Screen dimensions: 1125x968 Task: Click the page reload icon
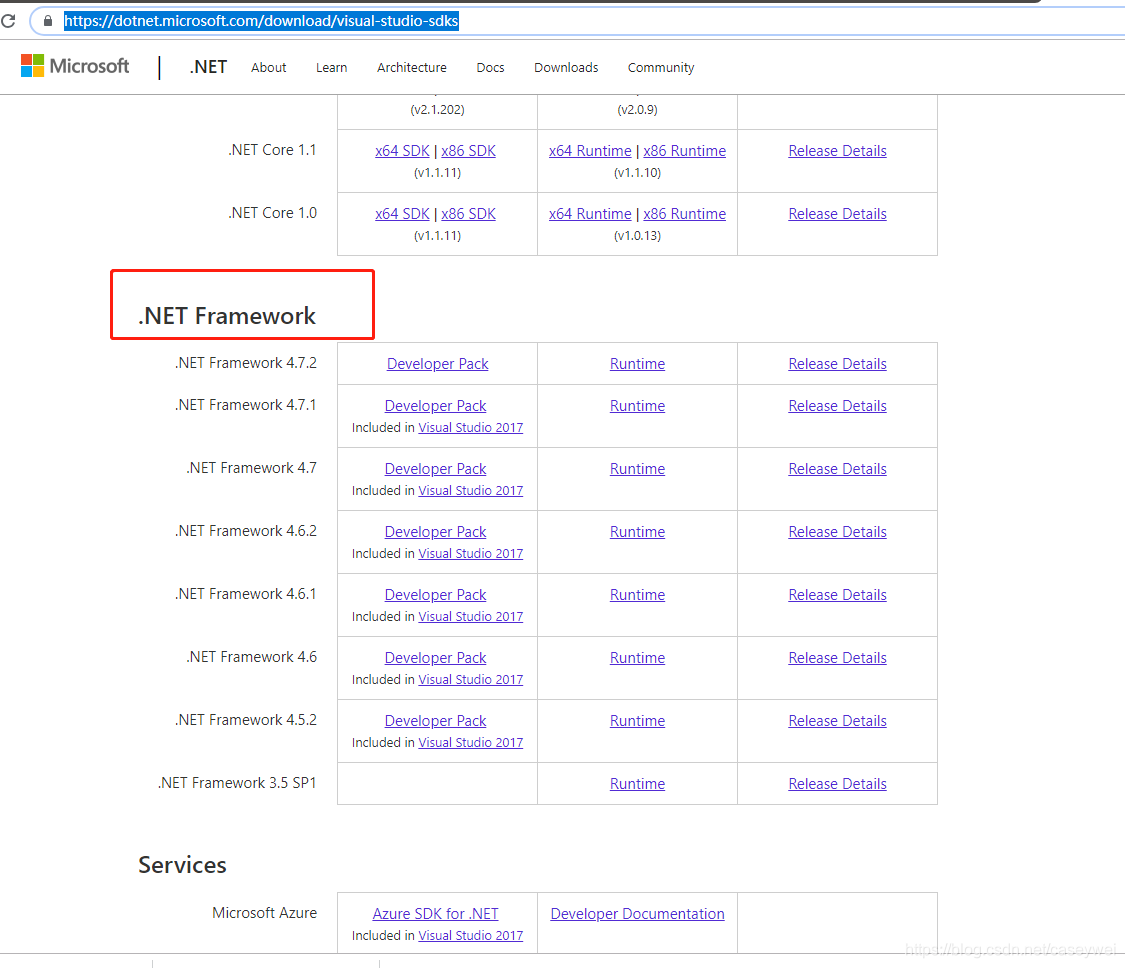pos(9,20)
